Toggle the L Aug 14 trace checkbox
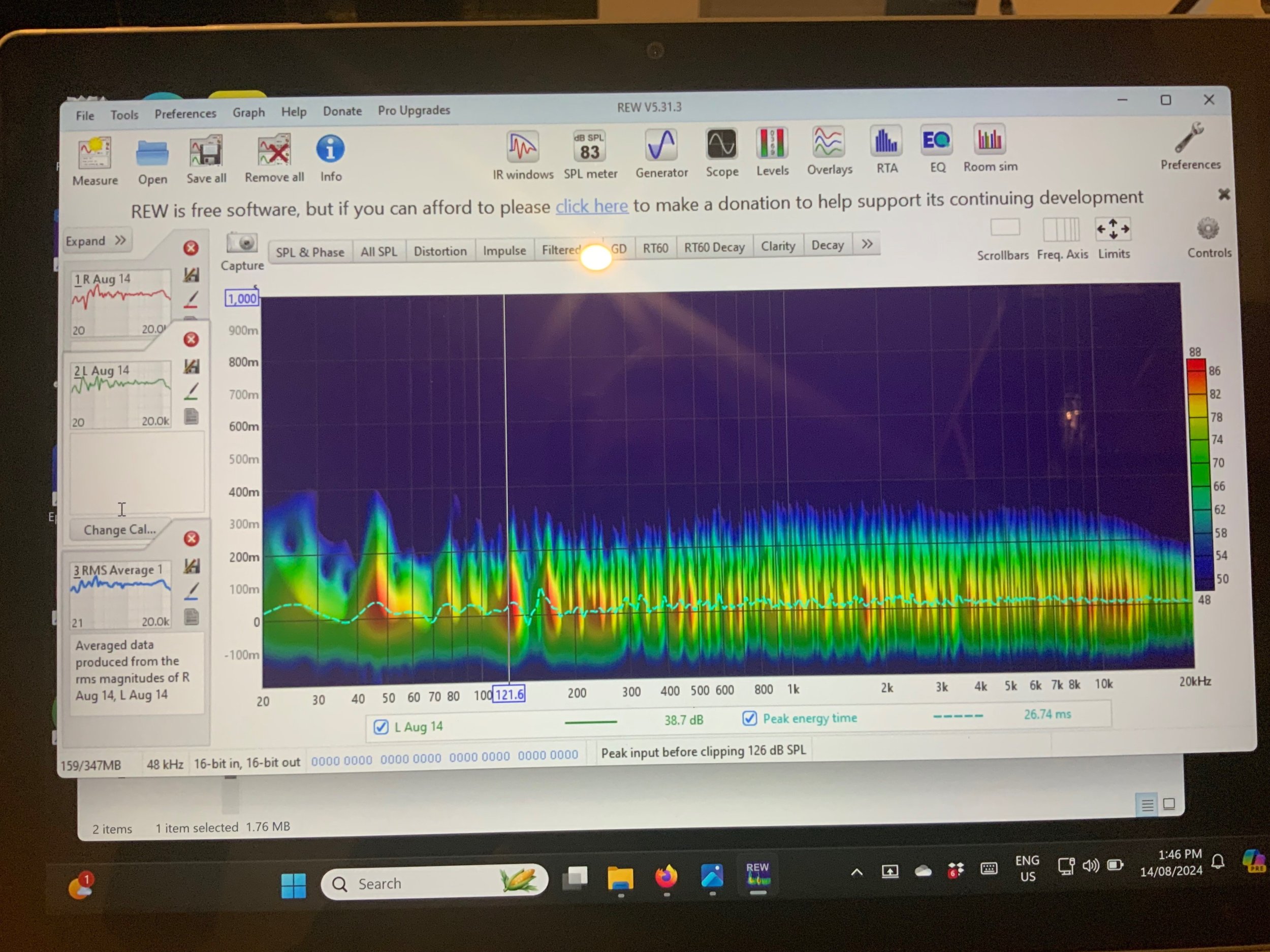This screenshot has width=1270, height=952. point(380,727)
